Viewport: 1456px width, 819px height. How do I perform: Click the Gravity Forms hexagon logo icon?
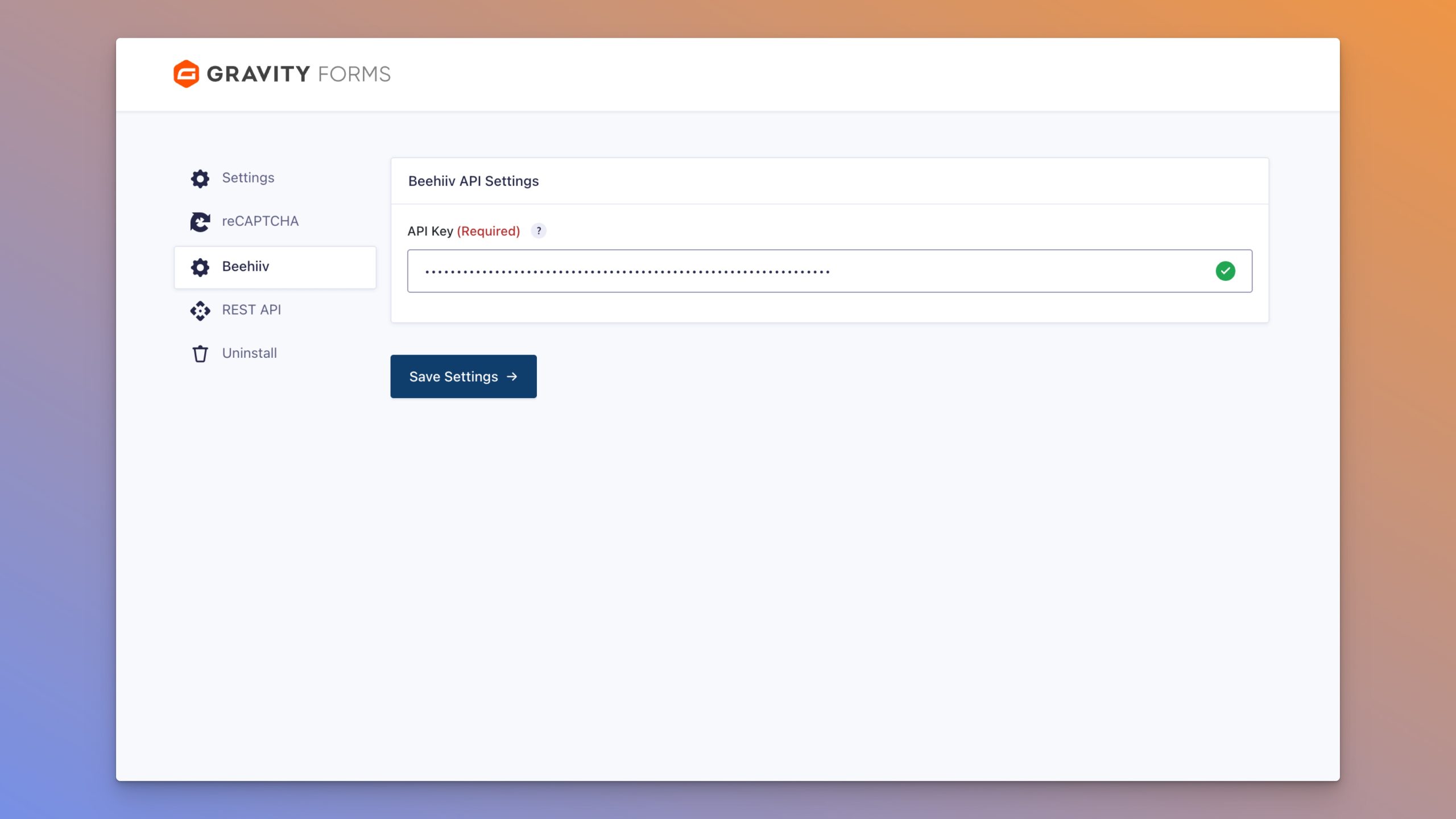point(186,74)
